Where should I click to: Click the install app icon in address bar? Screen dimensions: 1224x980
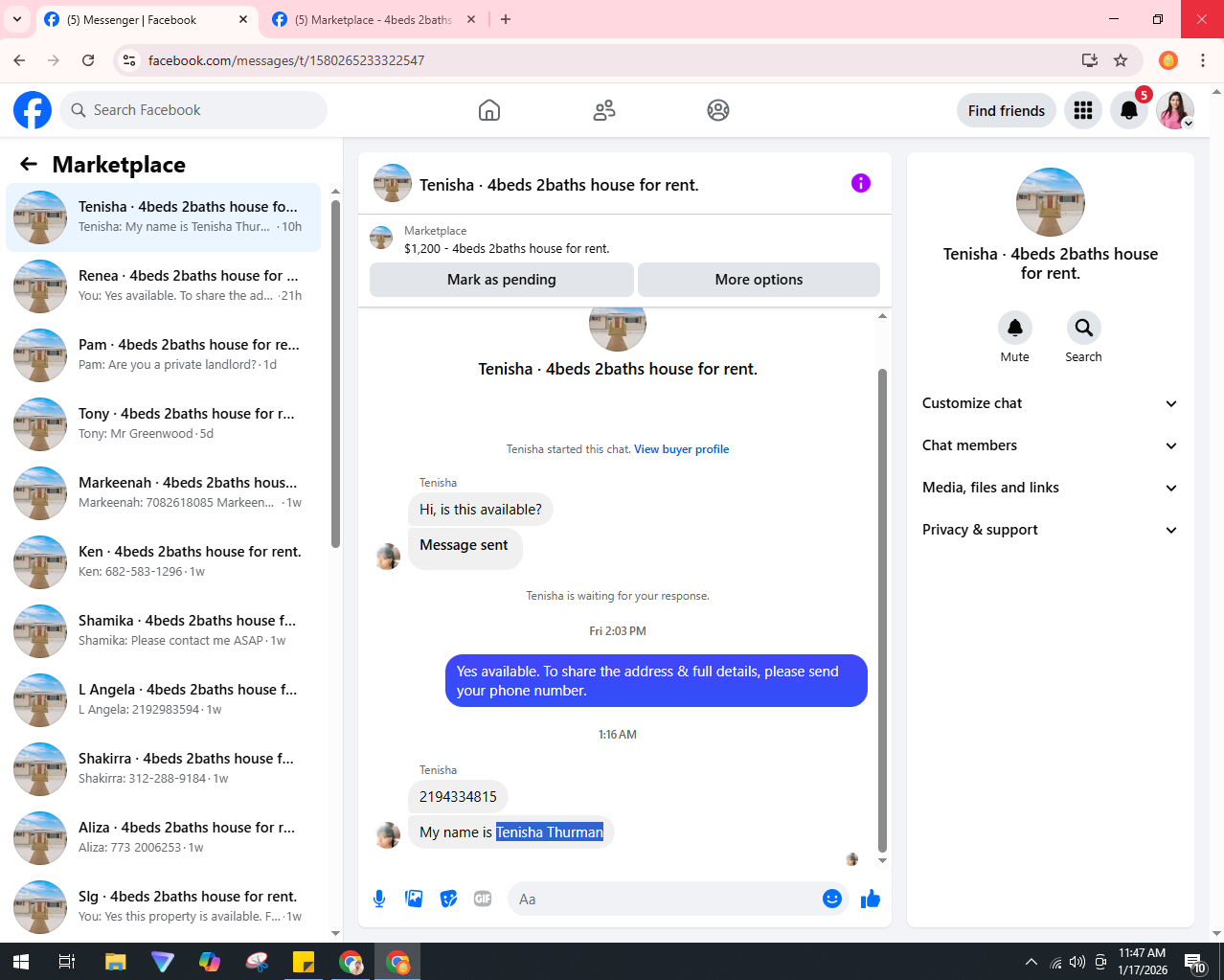1090,60
